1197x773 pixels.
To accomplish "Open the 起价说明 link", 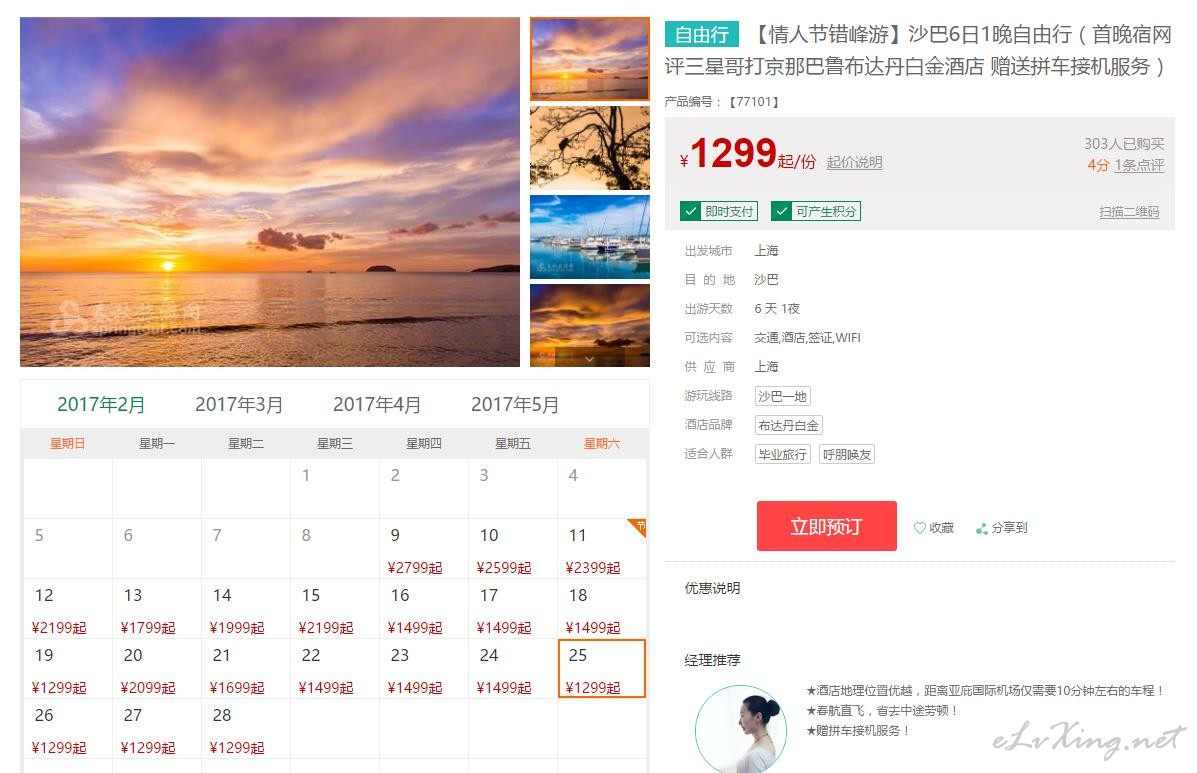I will coord(854,163).
